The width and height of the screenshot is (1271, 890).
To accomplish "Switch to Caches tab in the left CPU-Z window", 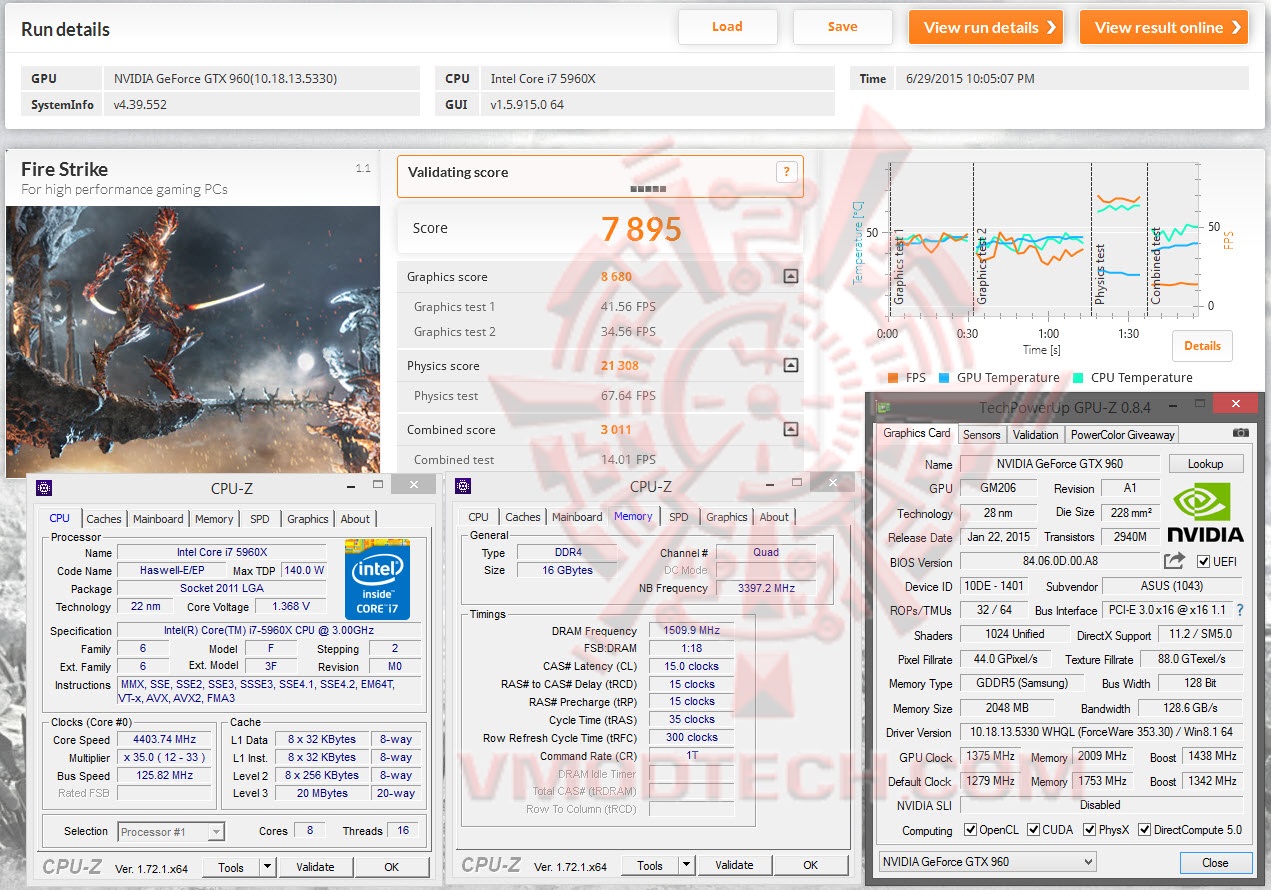I will tap(104, 519).
